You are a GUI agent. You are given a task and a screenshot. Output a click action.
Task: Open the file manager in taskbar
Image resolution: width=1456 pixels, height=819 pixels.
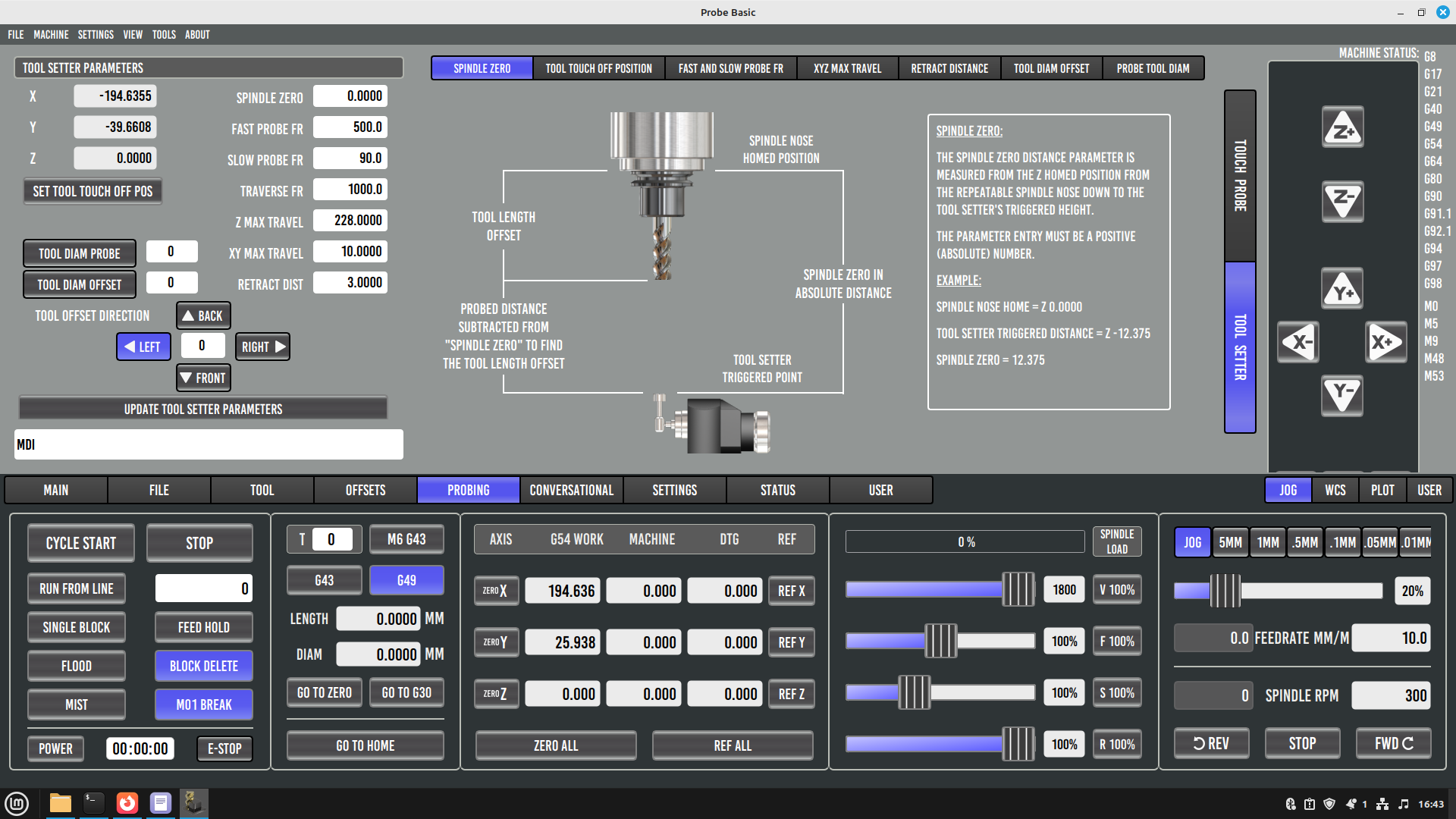pos(60,803)
